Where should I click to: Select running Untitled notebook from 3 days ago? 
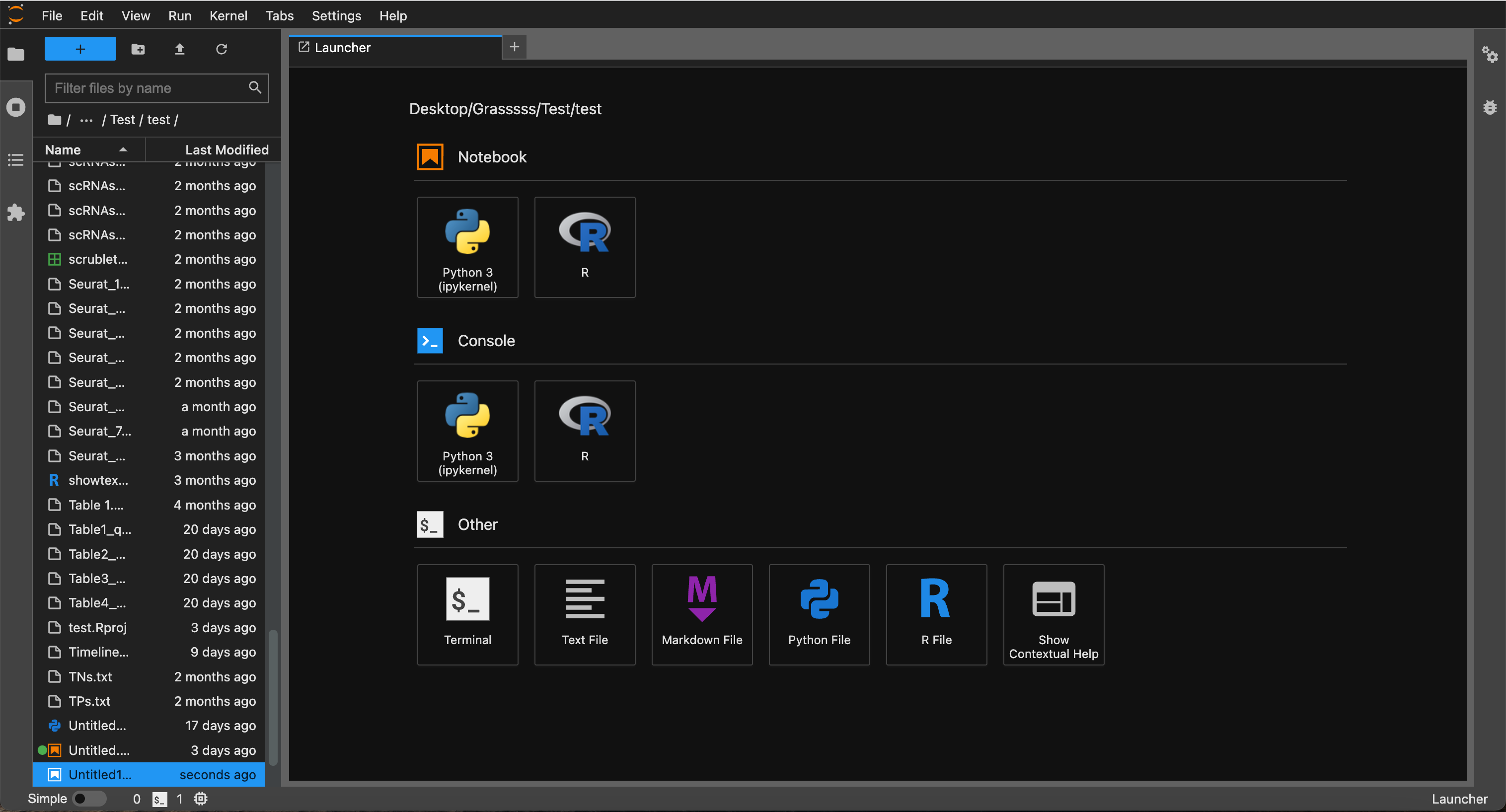click(x=149, y=750)
